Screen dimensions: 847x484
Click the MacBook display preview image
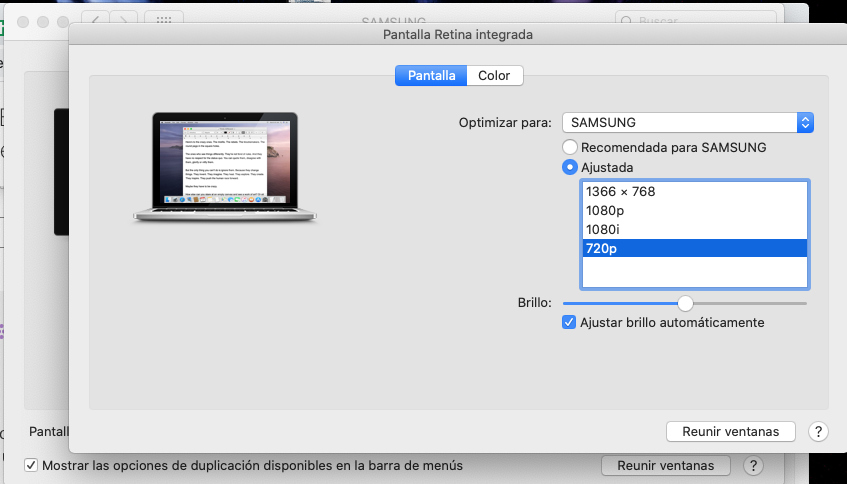coord(225,167)
